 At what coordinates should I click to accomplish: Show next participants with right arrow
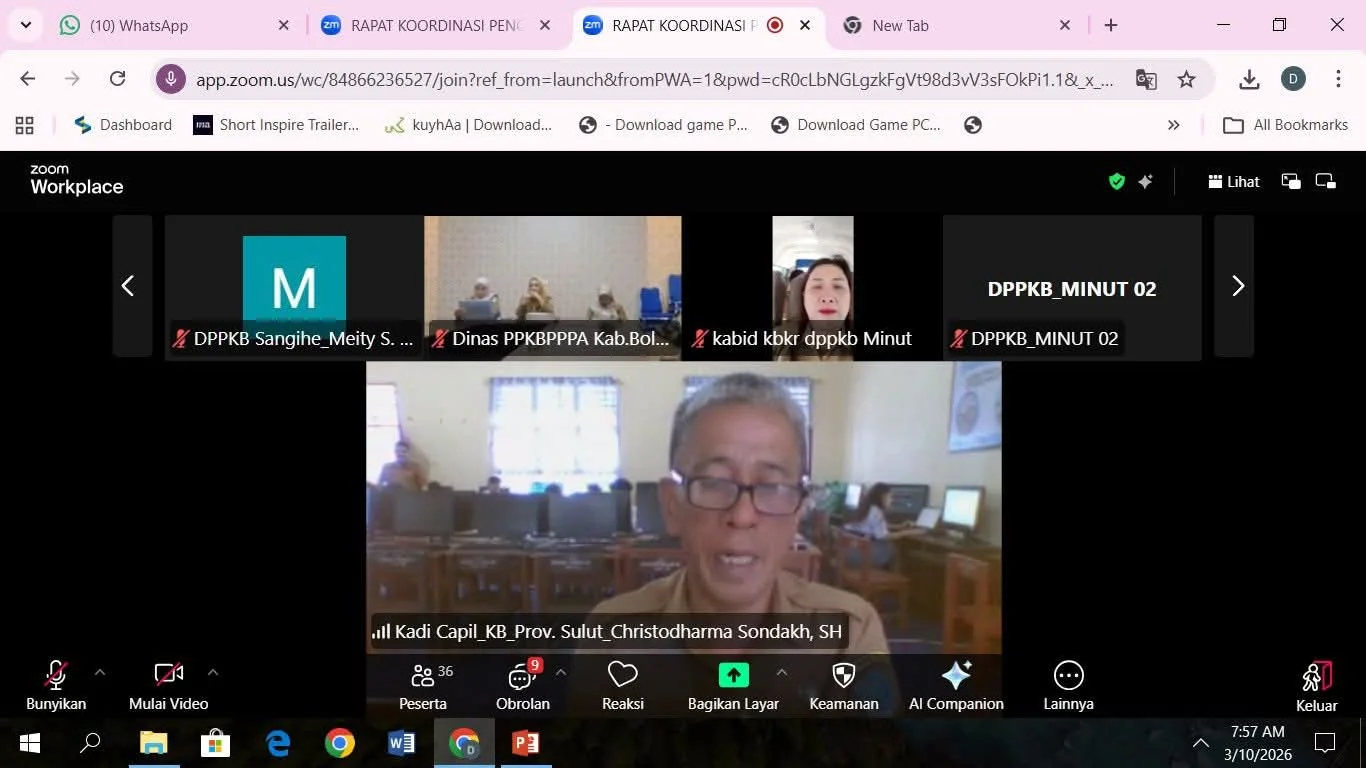coord(1237,286)
